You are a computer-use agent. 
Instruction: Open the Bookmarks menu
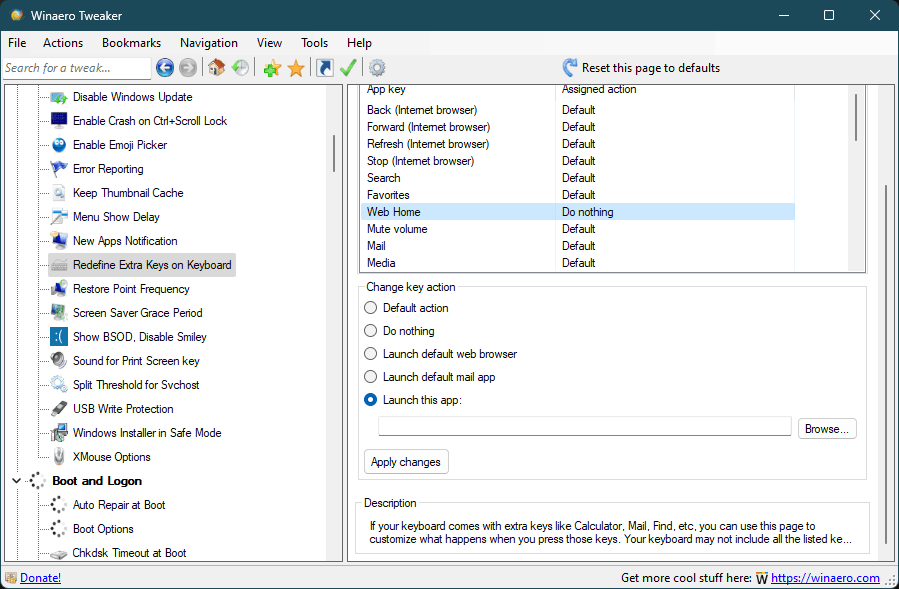pos(131,43)
